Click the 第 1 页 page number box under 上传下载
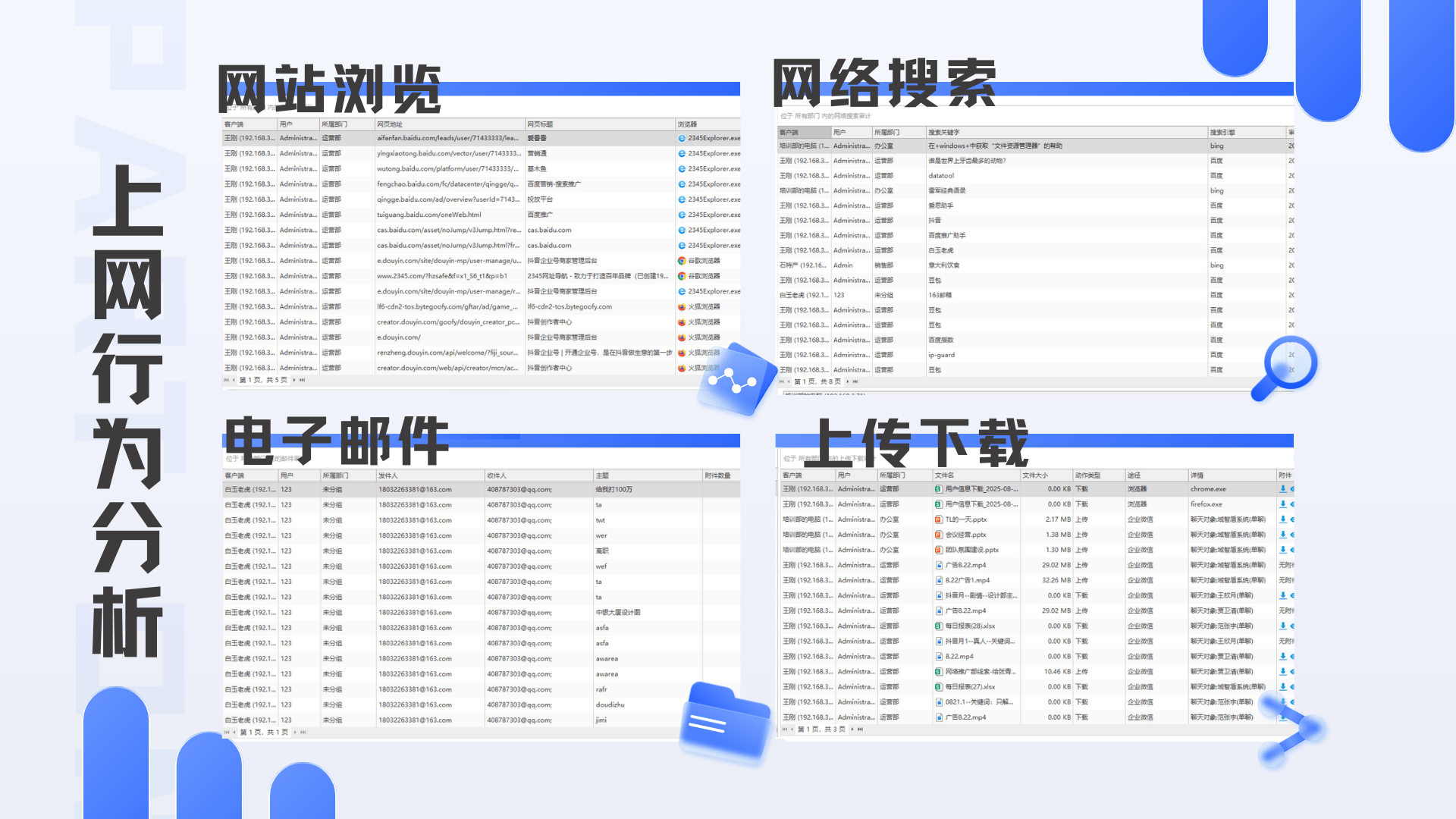 [823, 730]
